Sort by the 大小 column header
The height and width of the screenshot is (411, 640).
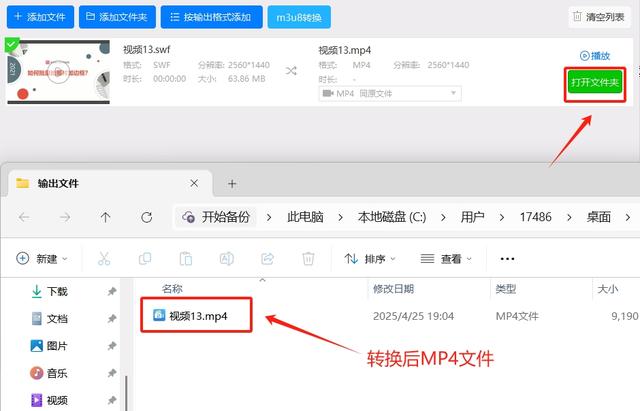pyautogui.click(x=608, y=289)
